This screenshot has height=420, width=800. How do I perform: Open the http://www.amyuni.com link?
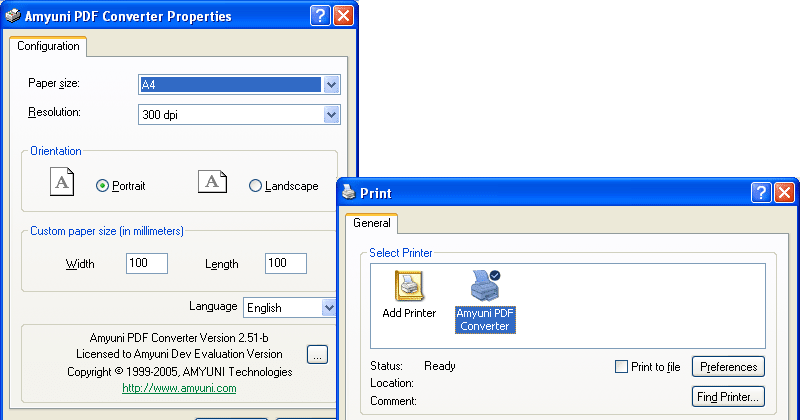click(179, 388)
